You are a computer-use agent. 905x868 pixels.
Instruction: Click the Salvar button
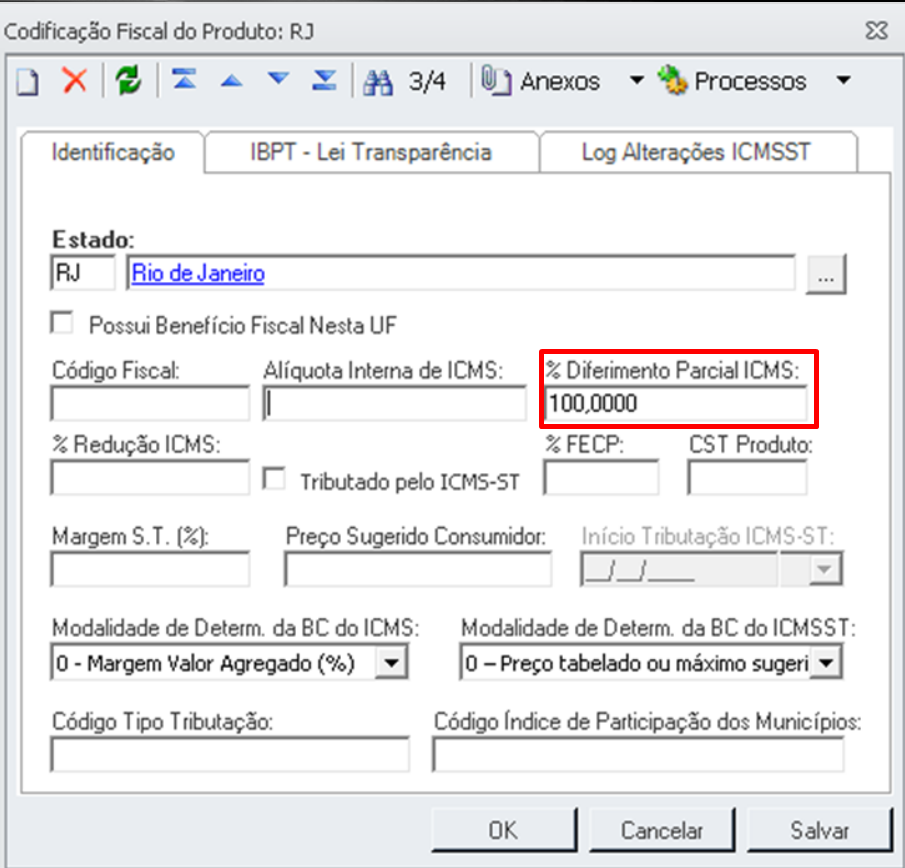tap(820, 830)
